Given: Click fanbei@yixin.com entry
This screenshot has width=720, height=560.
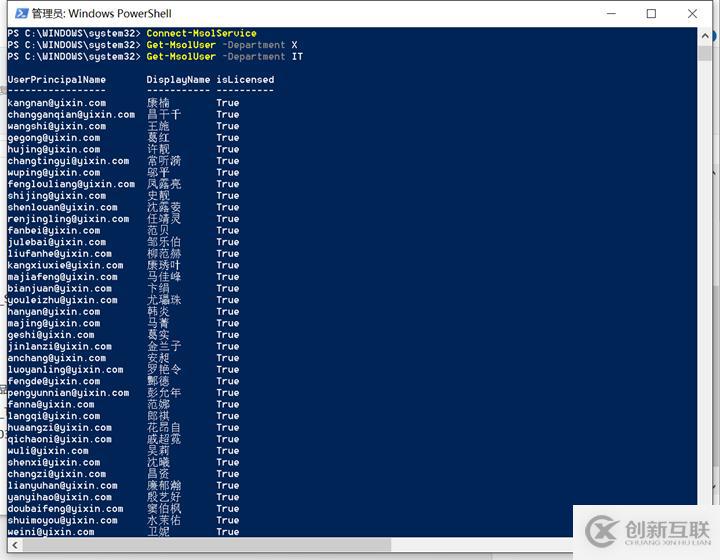Looking at the screenshot, I should (54, 230).
